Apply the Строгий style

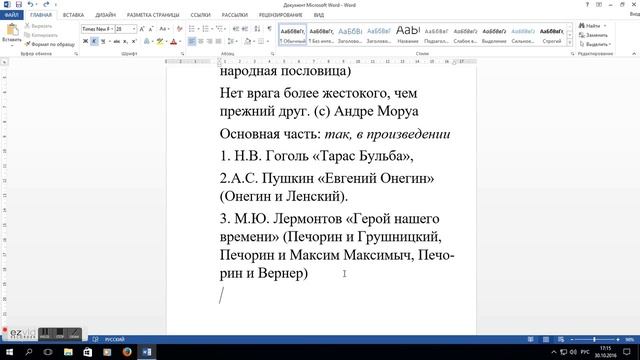pos(552,35)
